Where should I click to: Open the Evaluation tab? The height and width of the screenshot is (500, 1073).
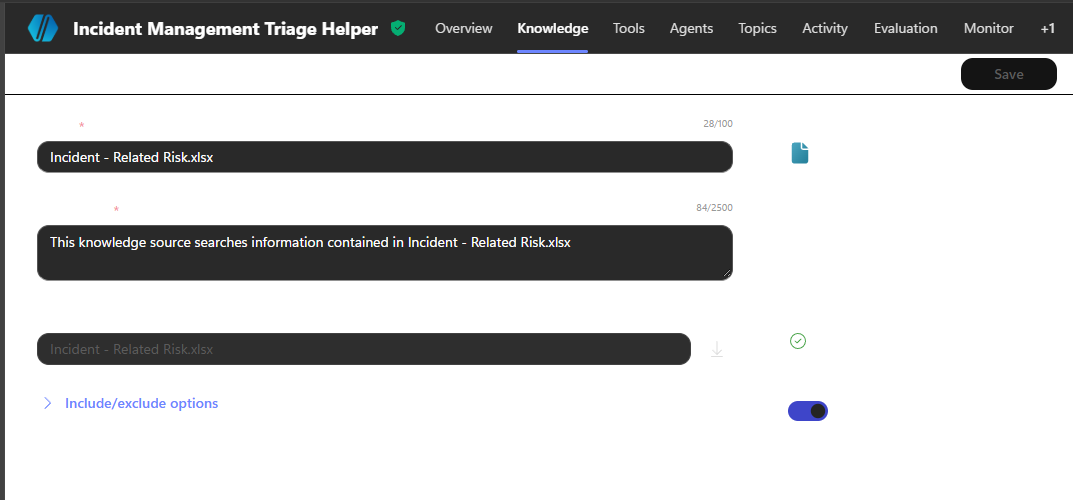[x=905, y=28]
